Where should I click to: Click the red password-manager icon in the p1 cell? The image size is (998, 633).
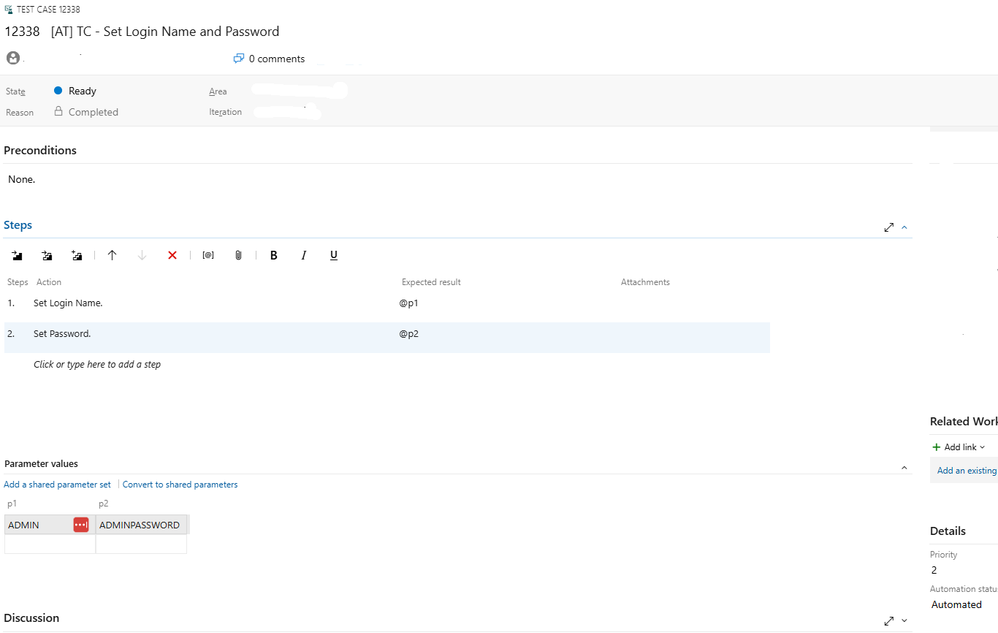(81, 525)
